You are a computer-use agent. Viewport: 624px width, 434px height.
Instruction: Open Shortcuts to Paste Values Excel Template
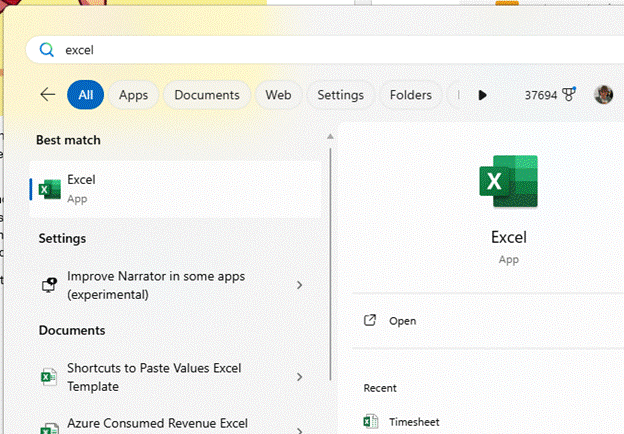(175, 377)
